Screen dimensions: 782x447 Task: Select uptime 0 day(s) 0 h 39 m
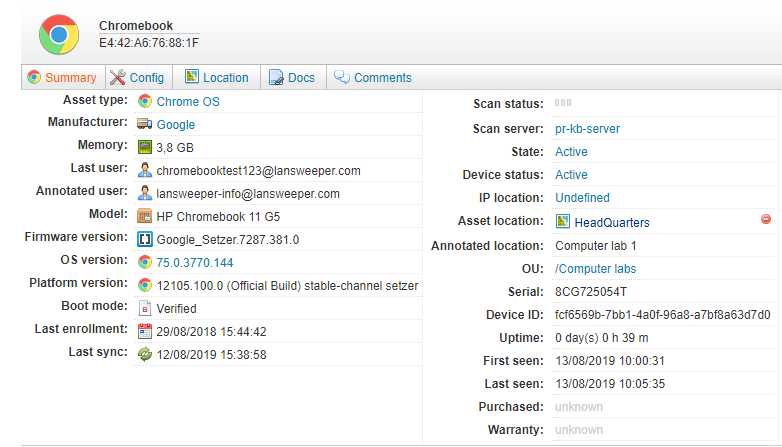tap(601, 338)
